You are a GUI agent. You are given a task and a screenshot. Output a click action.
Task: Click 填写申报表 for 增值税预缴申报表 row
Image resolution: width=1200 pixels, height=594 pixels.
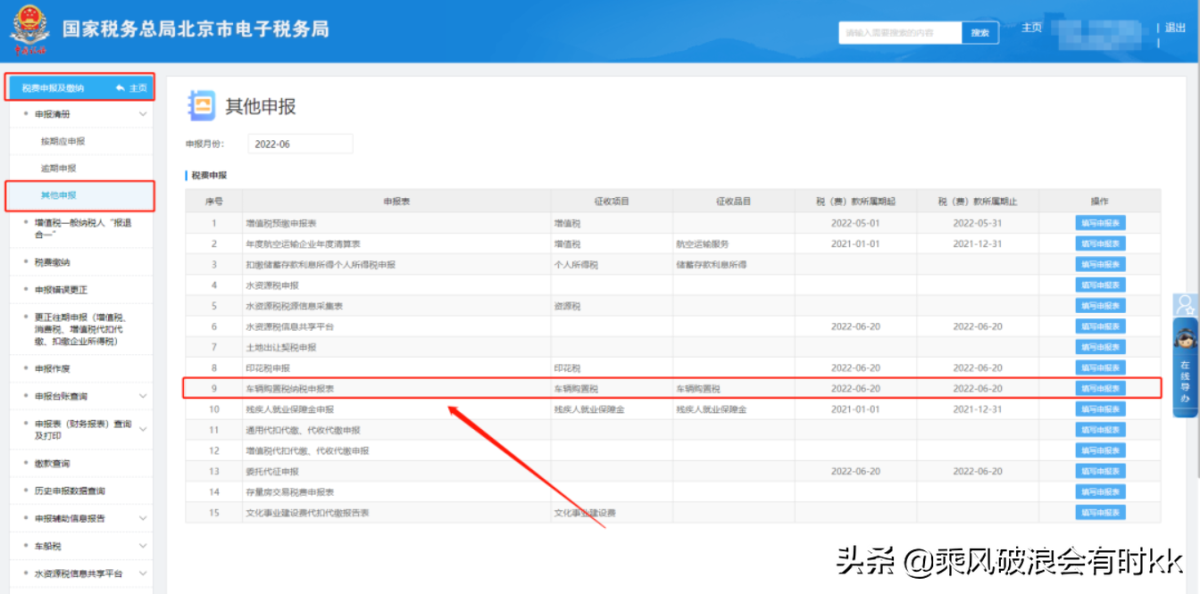pos(1100,223)
